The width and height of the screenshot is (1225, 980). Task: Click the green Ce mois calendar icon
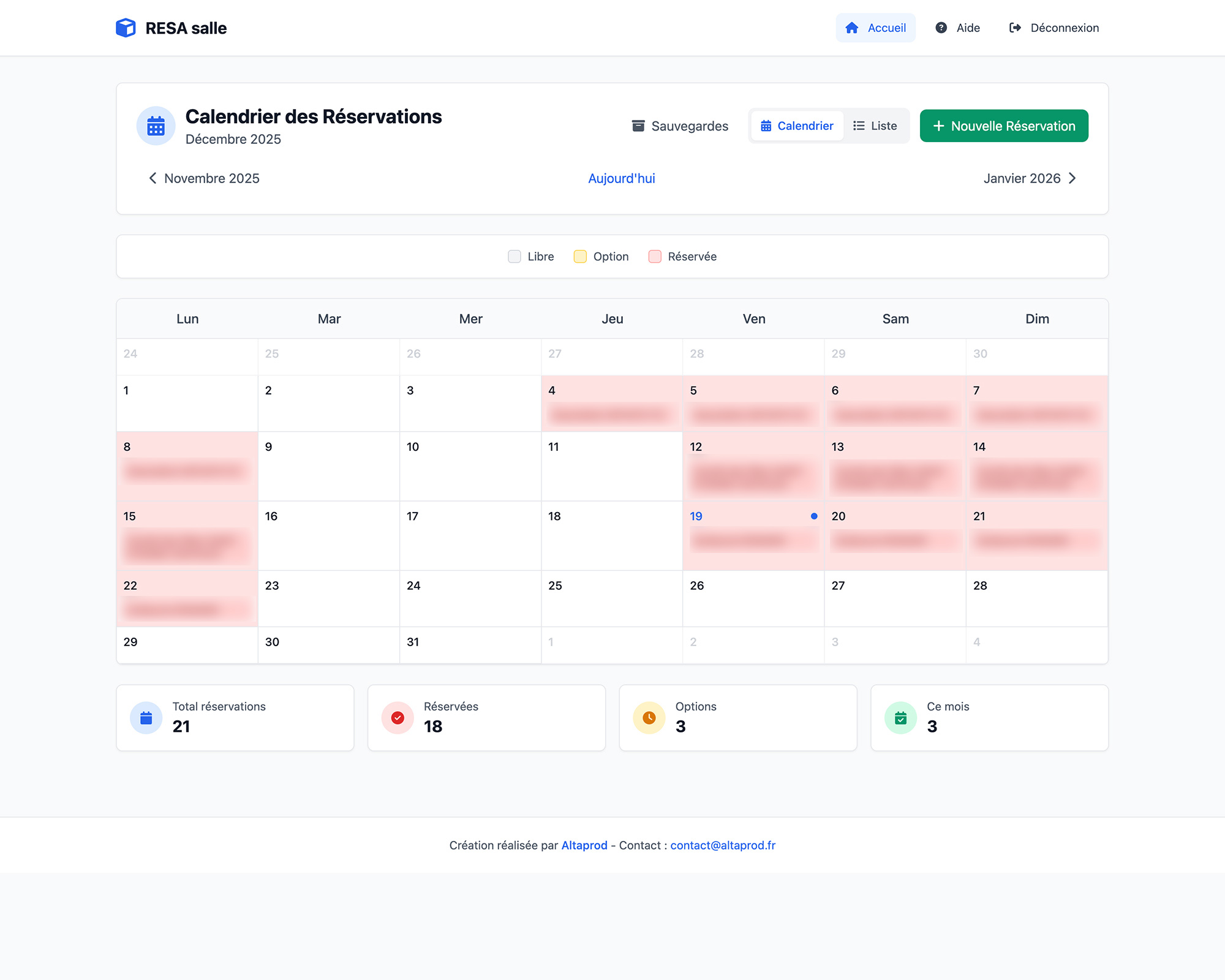point(900,717)
